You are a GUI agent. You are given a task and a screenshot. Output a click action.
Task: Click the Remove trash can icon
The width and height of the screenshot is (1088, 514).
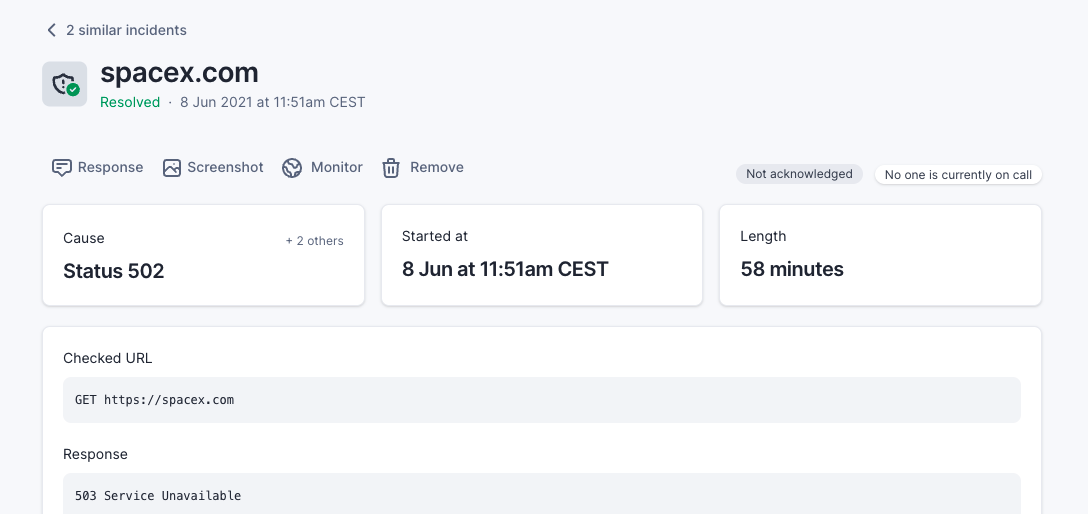click(x=391, y=168)
